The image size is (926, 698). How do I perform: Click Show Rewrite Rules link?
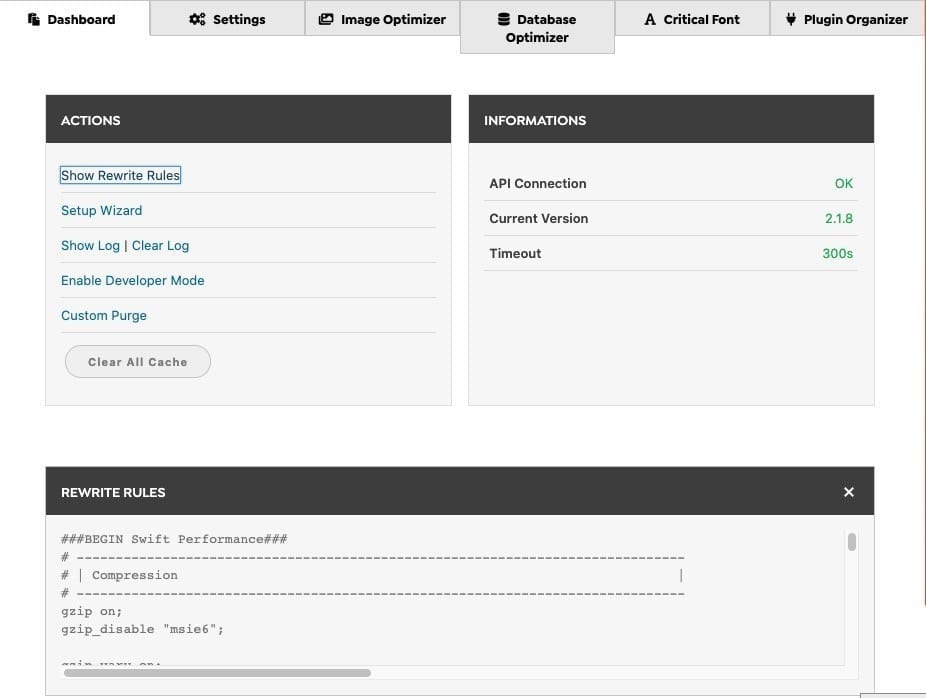(120, 175)
